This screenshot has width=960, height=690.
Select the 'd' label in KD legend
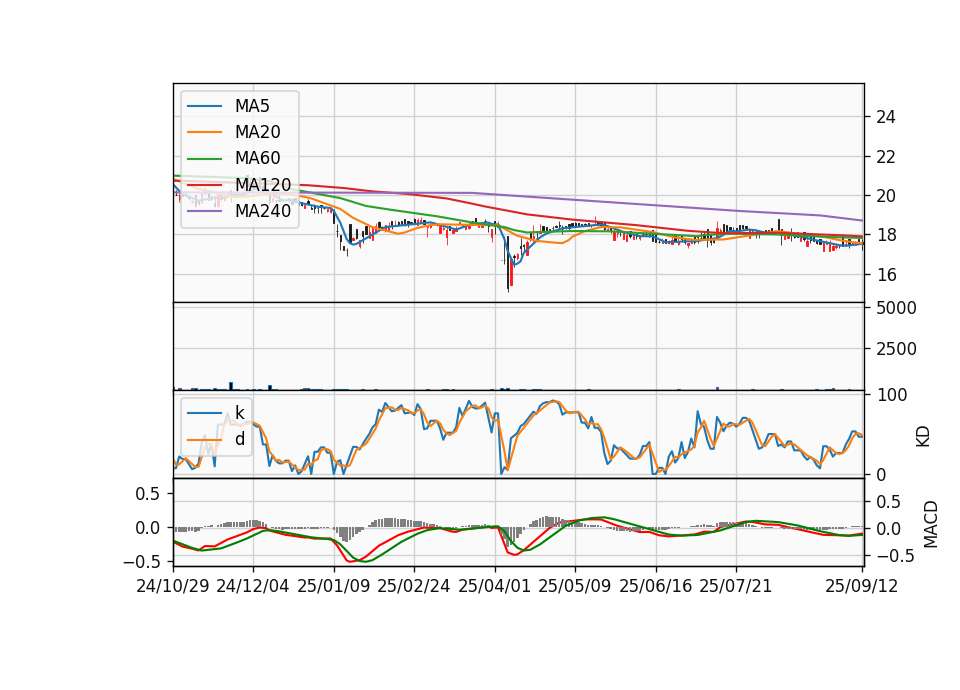coord(239,439)
